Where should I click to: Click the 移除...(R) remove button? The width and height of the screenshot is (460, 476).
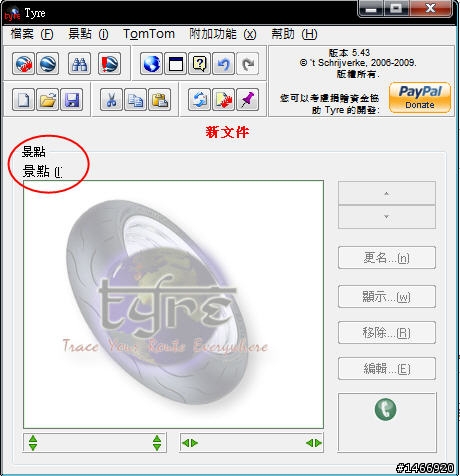tap(387, 332)
